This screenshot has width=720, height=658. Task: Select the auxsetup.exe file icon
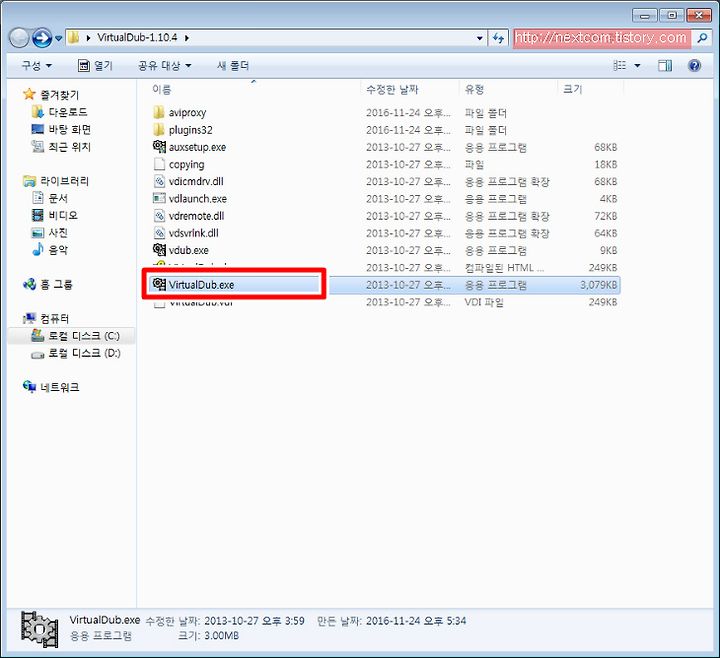click(159, 147)
